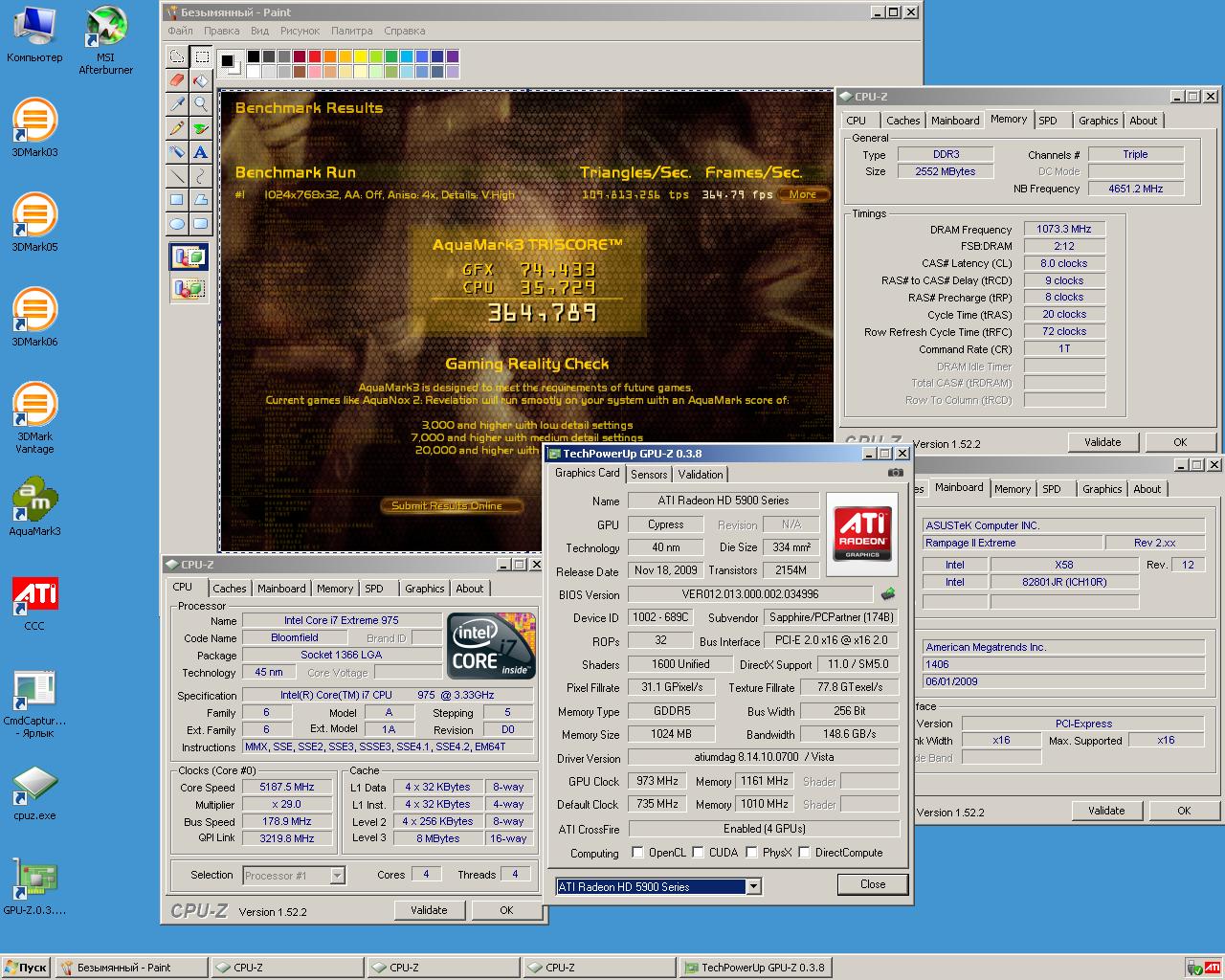Click the ATI tray icon in taskbar

point(1211,968)
